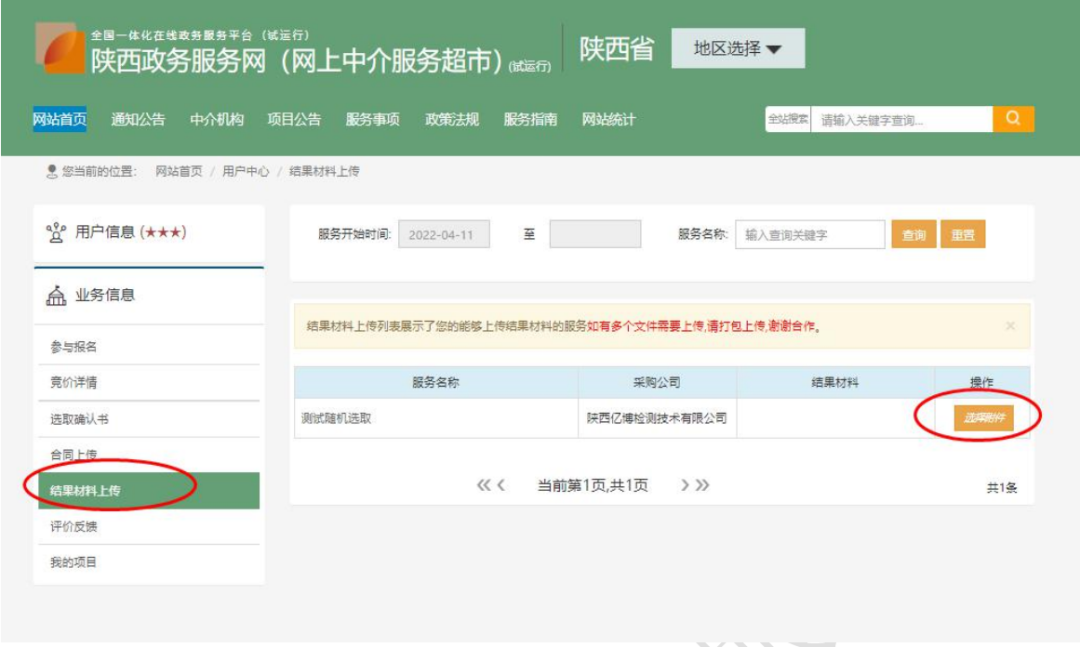This screenshot has height=647, width=1080.
Task: Select 选取确认书 in the sidebar
Action: tap(149, 419)
